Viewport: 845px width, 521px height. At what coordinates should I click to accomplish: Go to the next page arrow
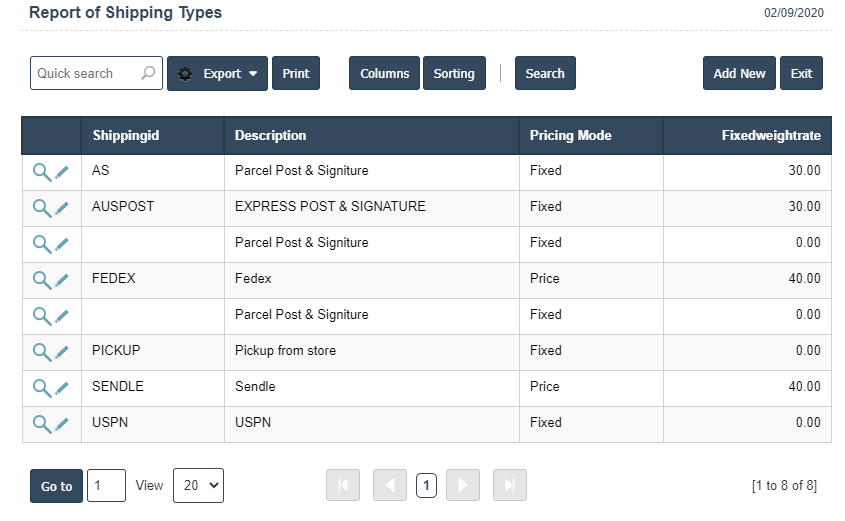point(462,485)
